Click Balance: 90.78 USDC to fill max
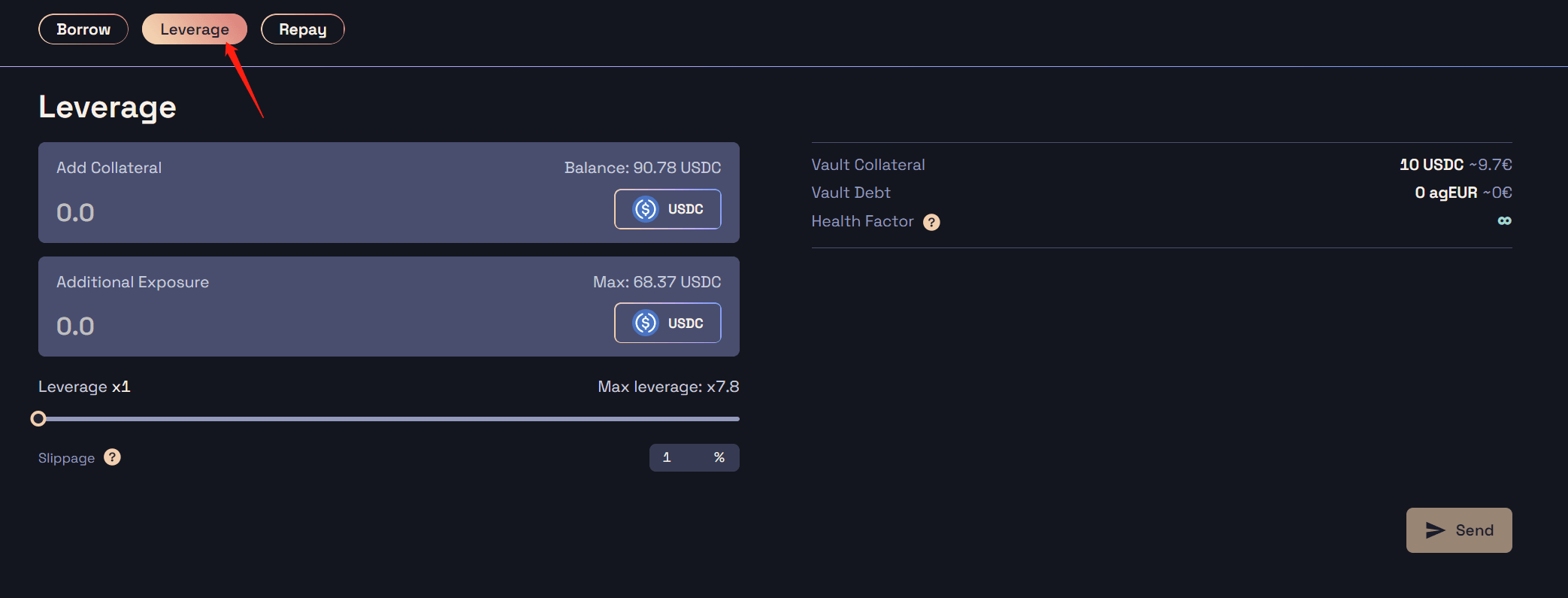1568x598 pixels. pyautogui.click(x=643, y=168)
